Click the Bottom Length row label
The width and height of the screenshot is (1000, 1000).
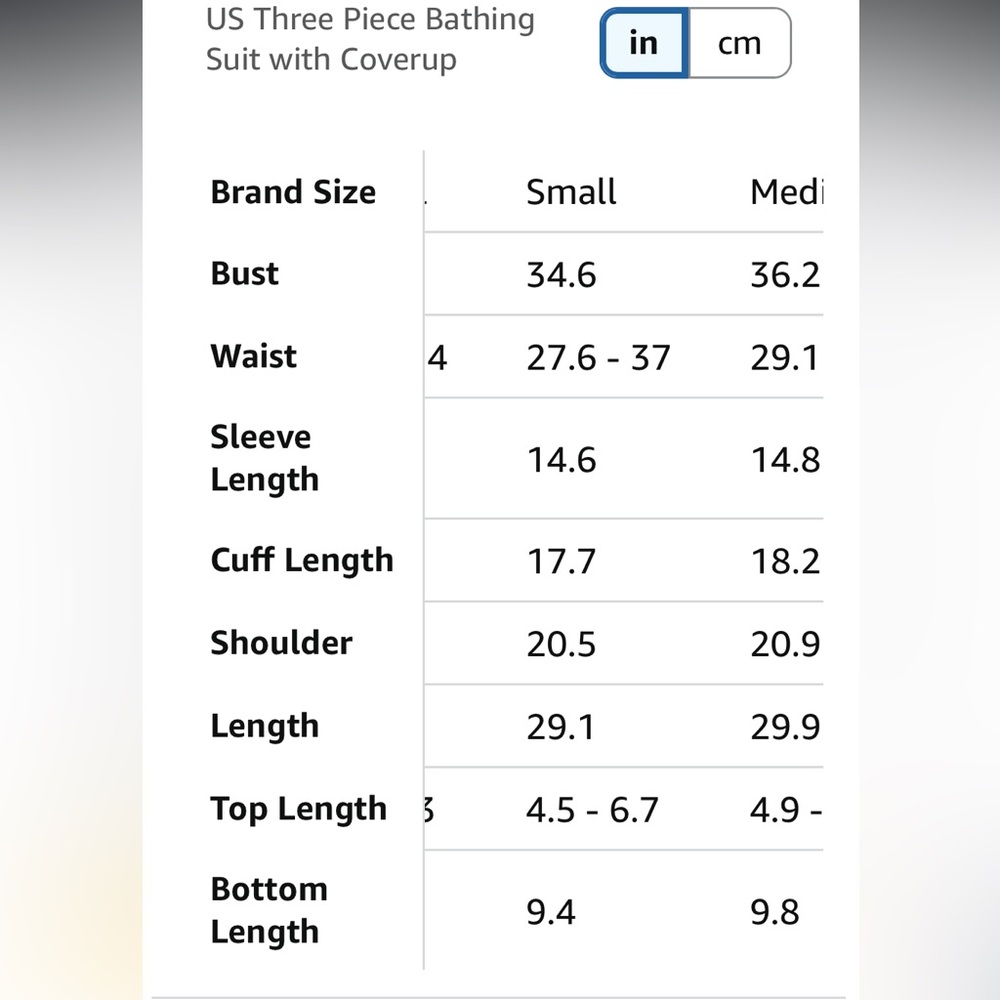[x=269, y=910]
